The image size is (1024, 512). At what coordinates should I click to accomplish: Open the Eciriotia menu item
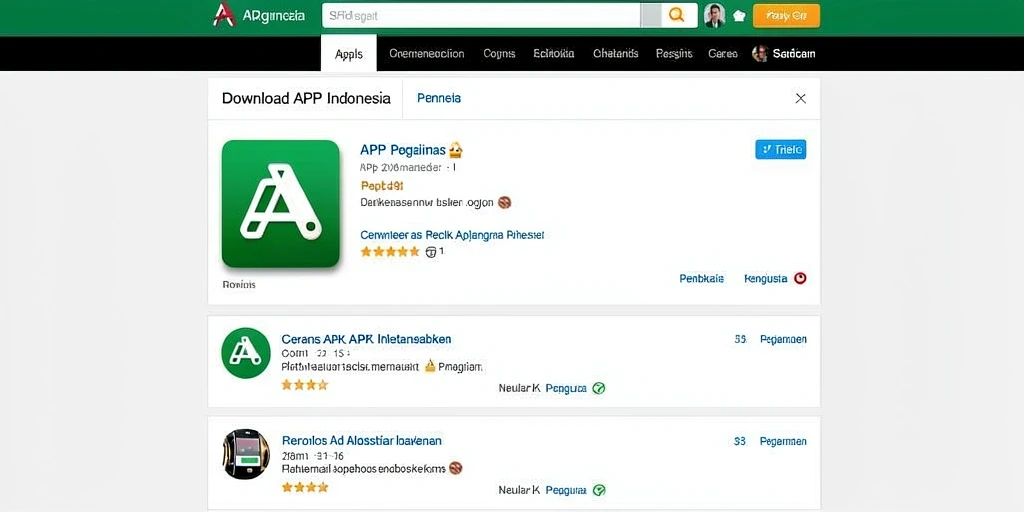(x=554, y=54)
